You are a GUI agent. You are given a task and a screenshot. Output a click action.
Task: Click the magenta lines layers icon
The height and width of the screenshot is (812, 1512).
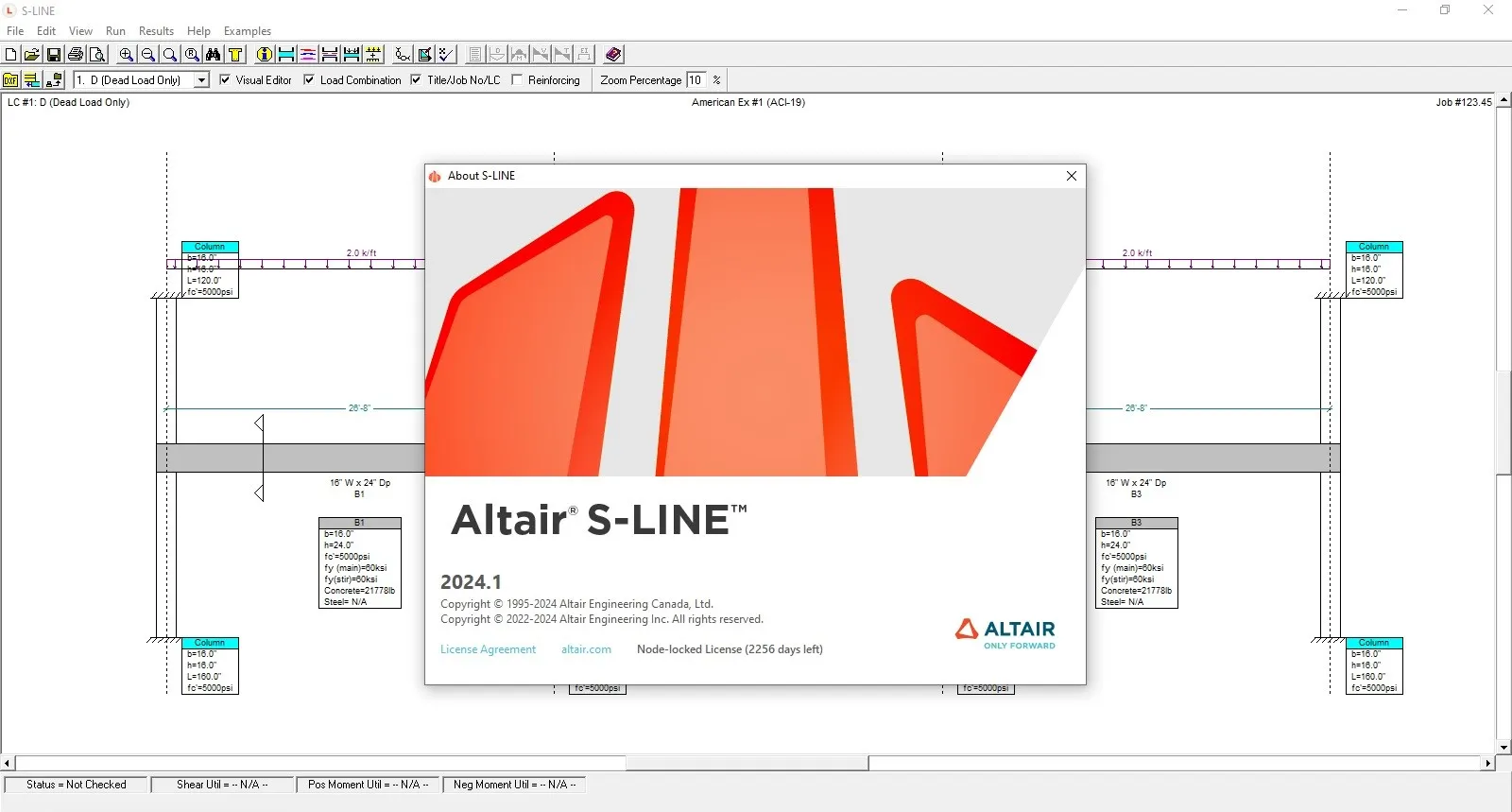308,55
